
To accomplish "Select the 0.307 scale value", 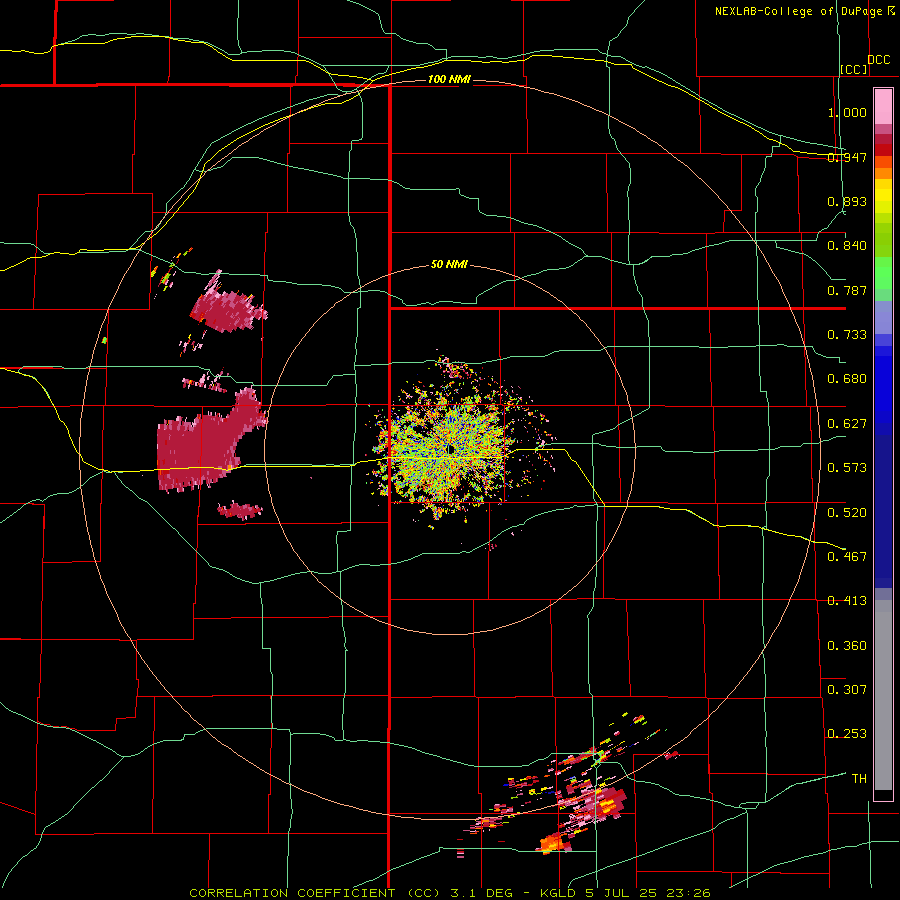I will [847, 689].
